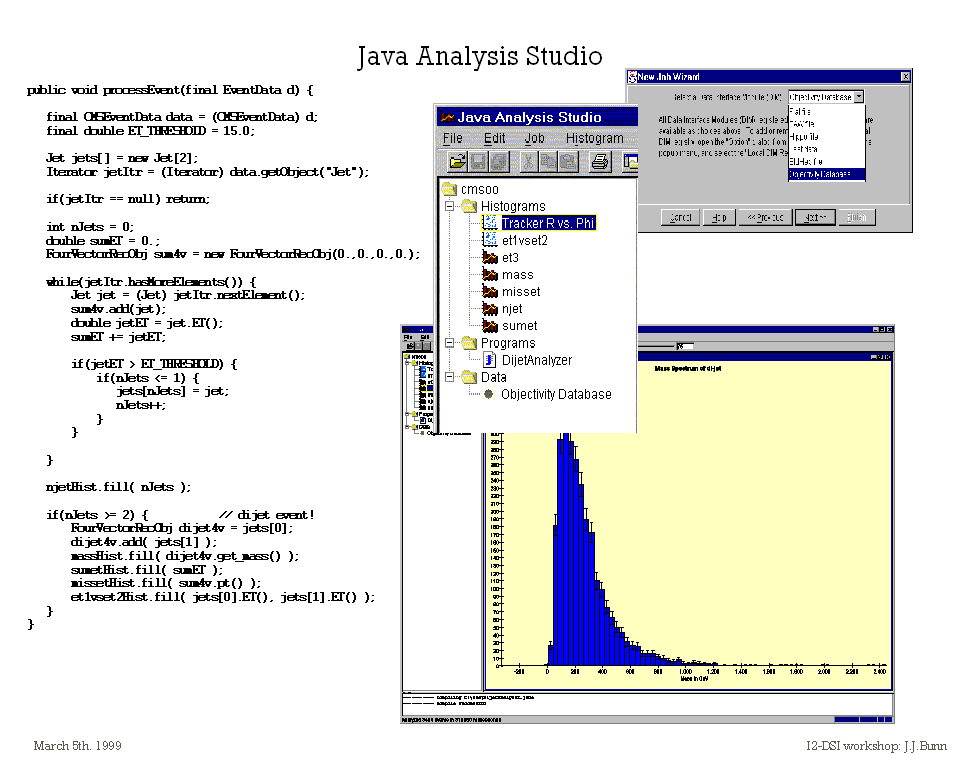960x768 pixels.
Task: Click the Copy toolbar icon
Action: click(548, 161)
